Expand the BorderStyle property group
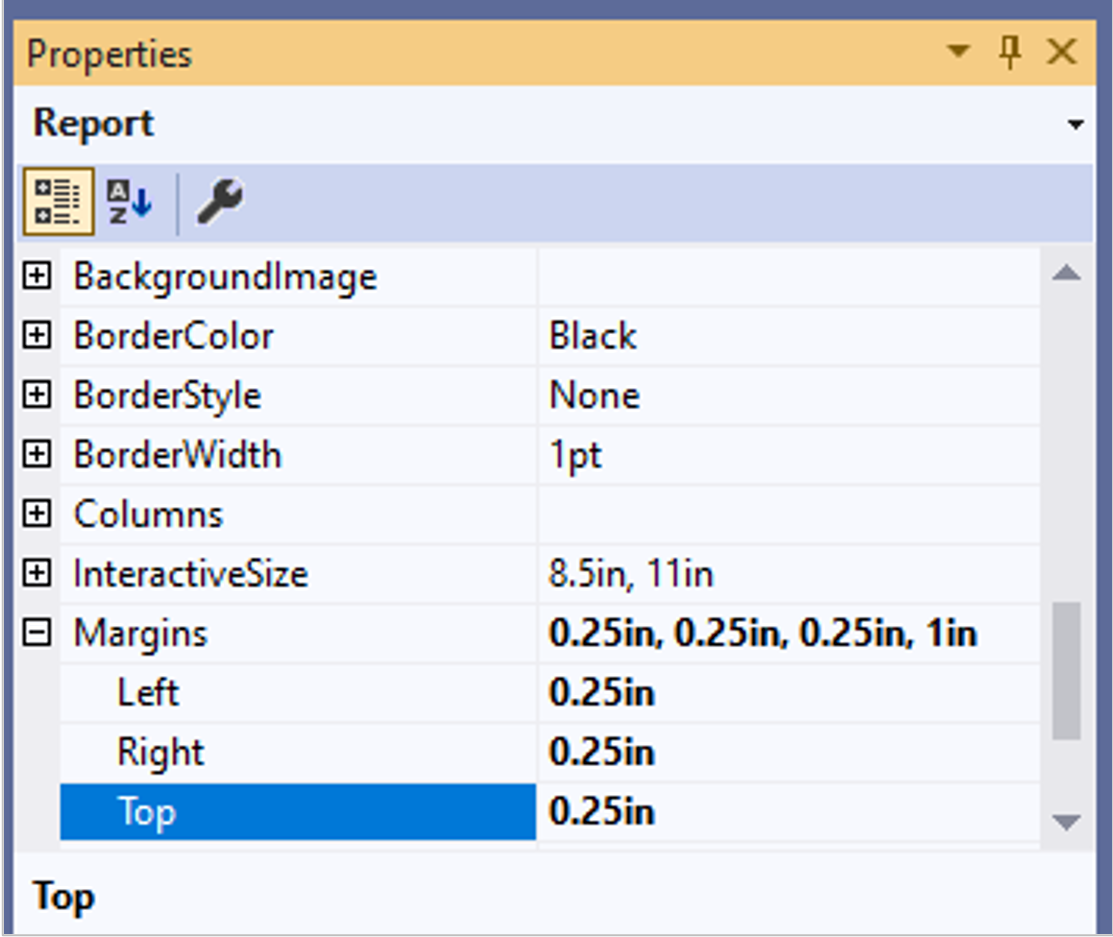 click(x=37, y=395)
